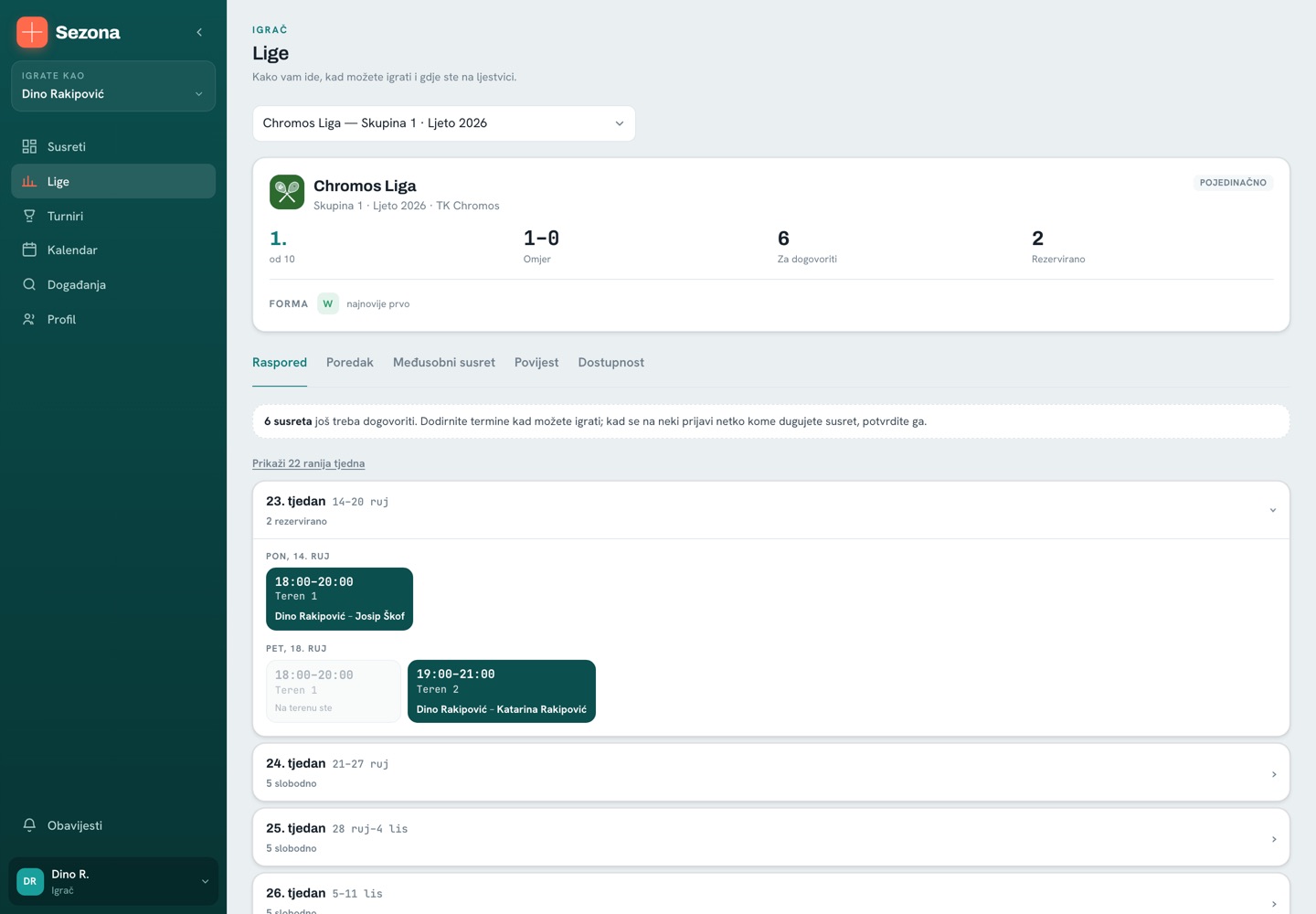Switch to the Međusobni susret tab
1316x914 pixels.
(x=444, y=363)
